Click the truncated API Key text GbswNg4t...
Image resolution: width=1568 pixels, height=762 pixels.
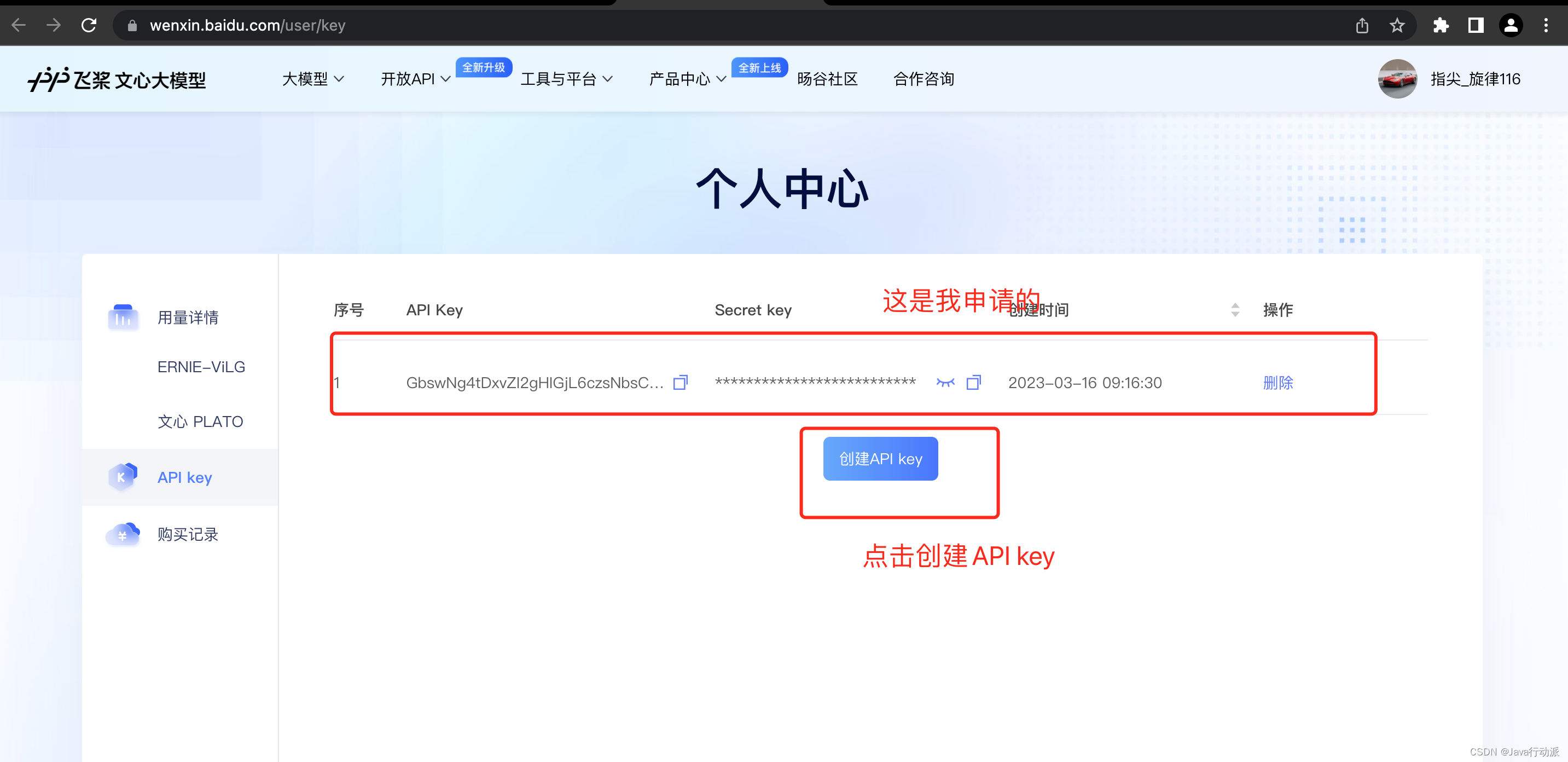click(x=535, y=383)
